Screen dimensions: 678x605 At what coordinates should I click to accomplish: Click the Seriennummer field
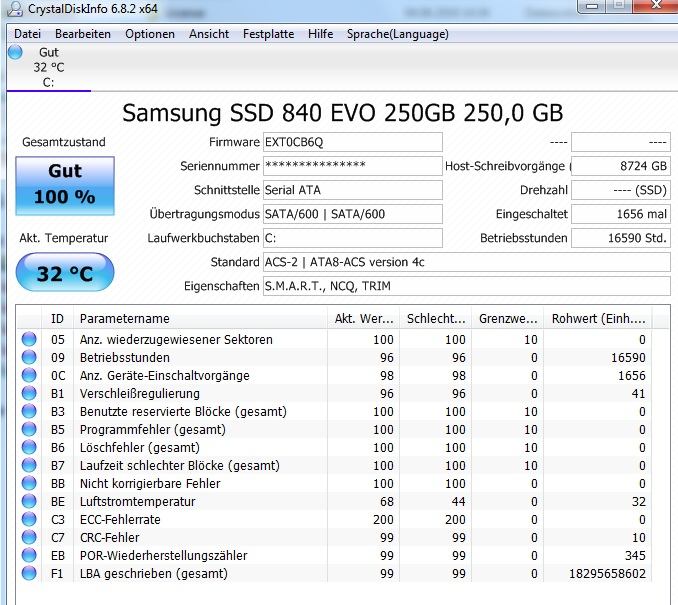pyautogui.click(x=352, y=166)
